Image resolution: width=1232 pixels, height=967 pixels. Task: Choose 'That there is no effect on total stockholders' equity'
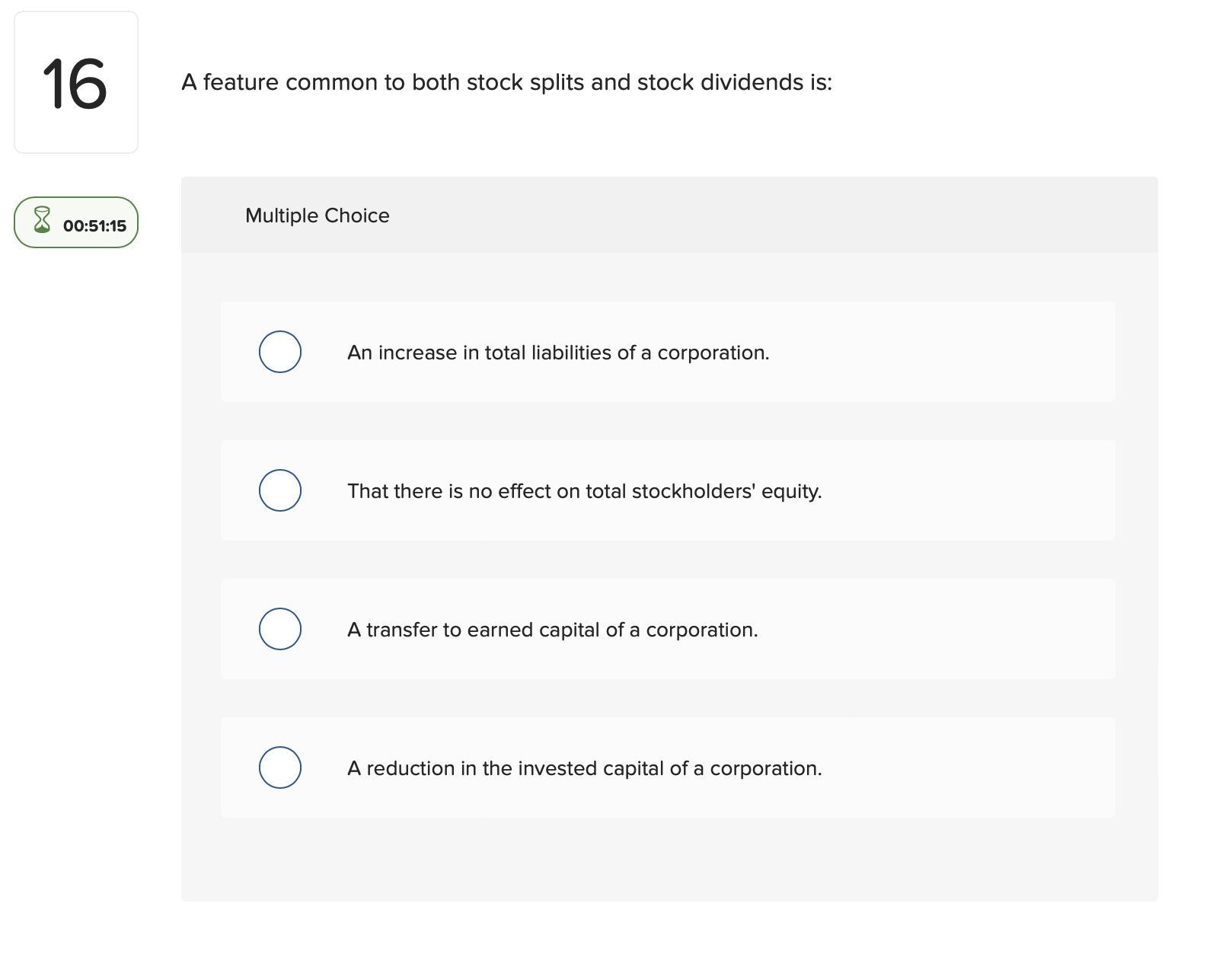click(x=280, y=490)
